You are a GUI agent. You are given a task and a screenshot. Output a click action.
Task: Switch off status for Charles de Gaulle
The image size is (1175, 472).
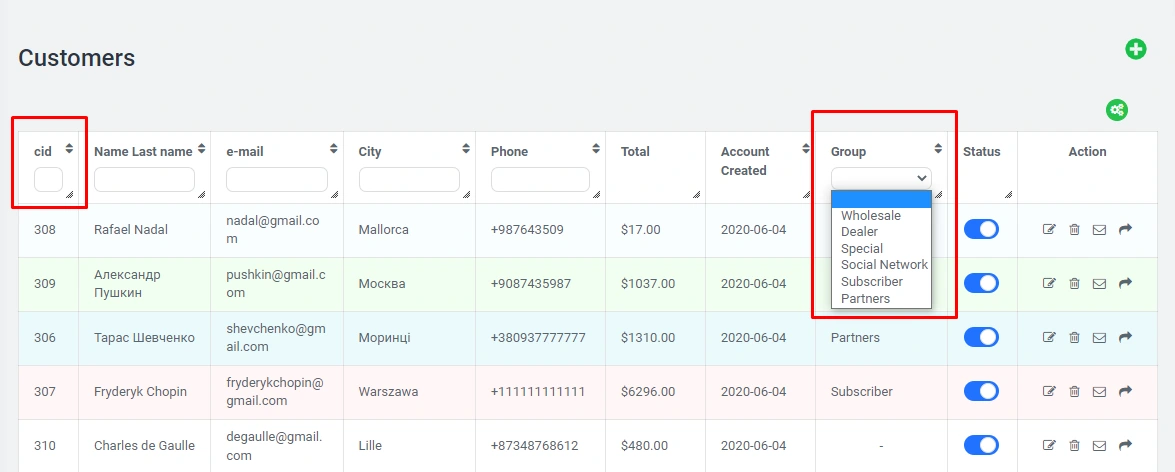(981, 445)
